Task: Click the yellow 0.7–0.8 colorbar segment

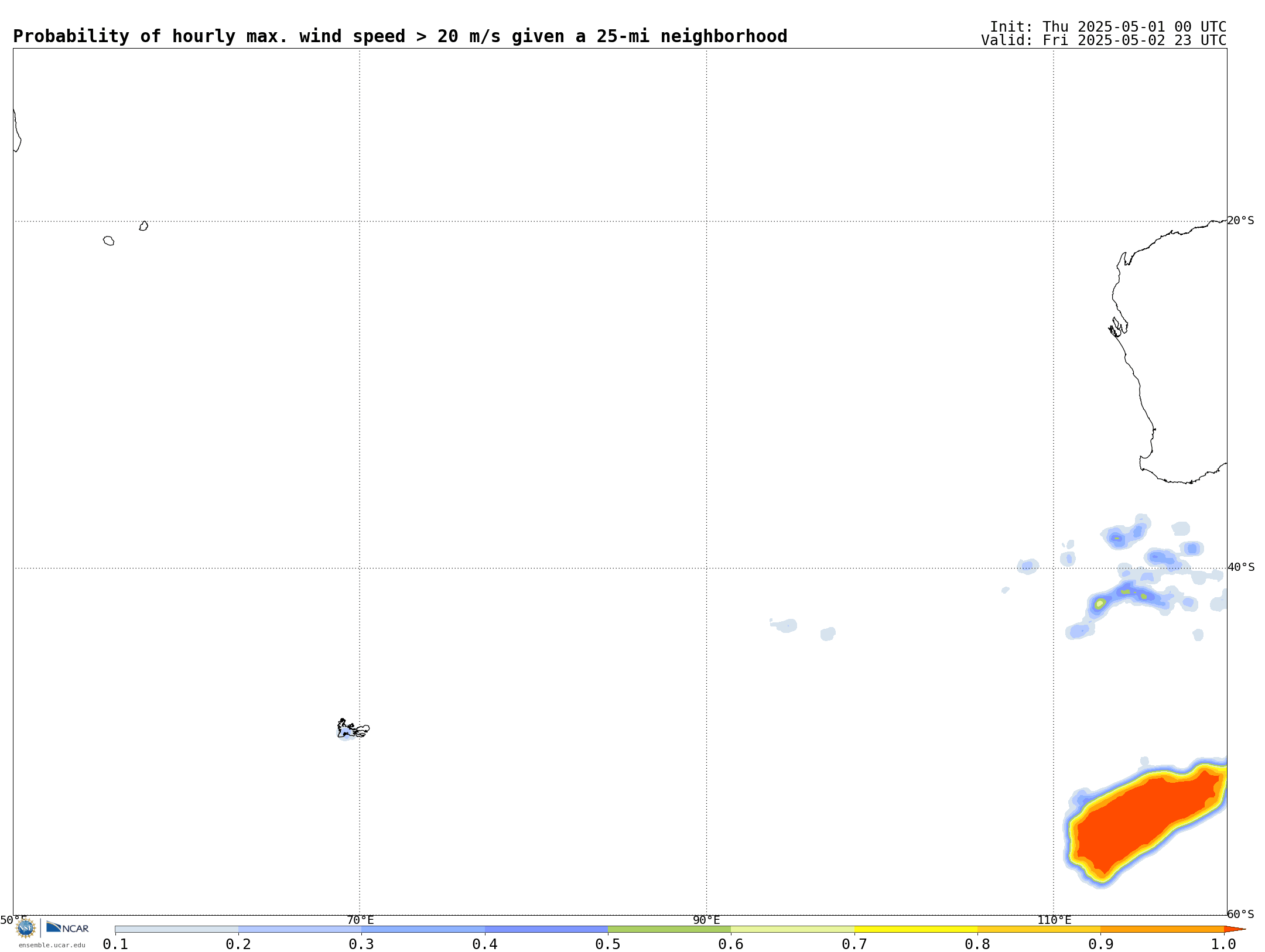Action: click(916, 929)
